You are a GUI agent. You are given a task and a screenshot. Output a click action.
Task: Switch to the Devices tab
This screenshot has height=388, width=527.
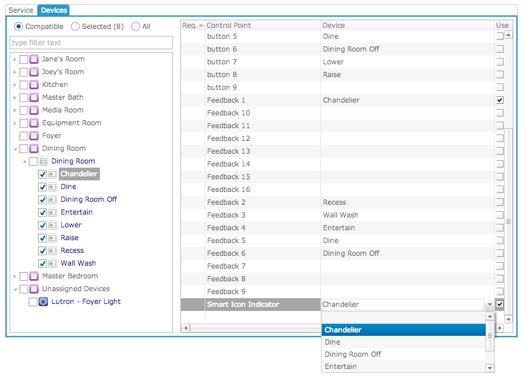coord(54,10)
